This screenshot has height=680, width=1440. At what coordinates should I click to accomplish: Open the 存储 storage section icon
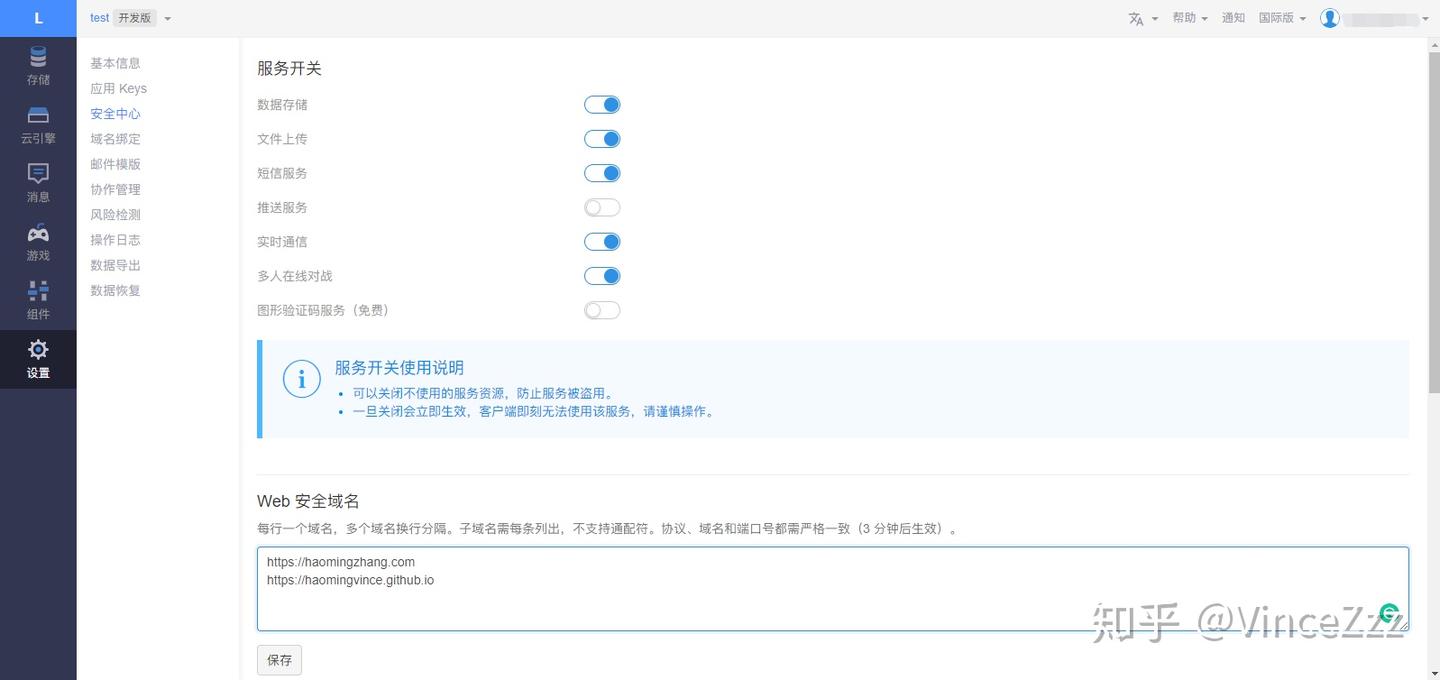(x=38, y=57)
